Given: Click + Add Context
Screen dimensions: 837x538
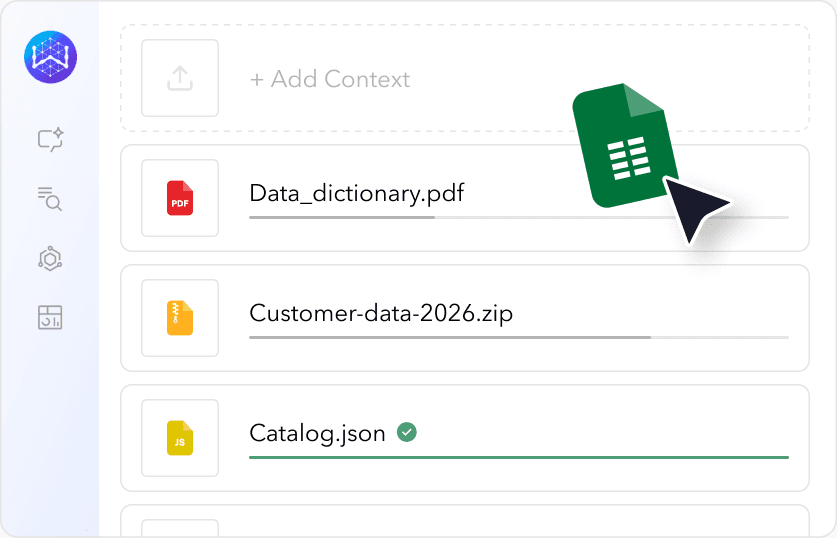Looking at the screenshot, I should coord(330,79).
